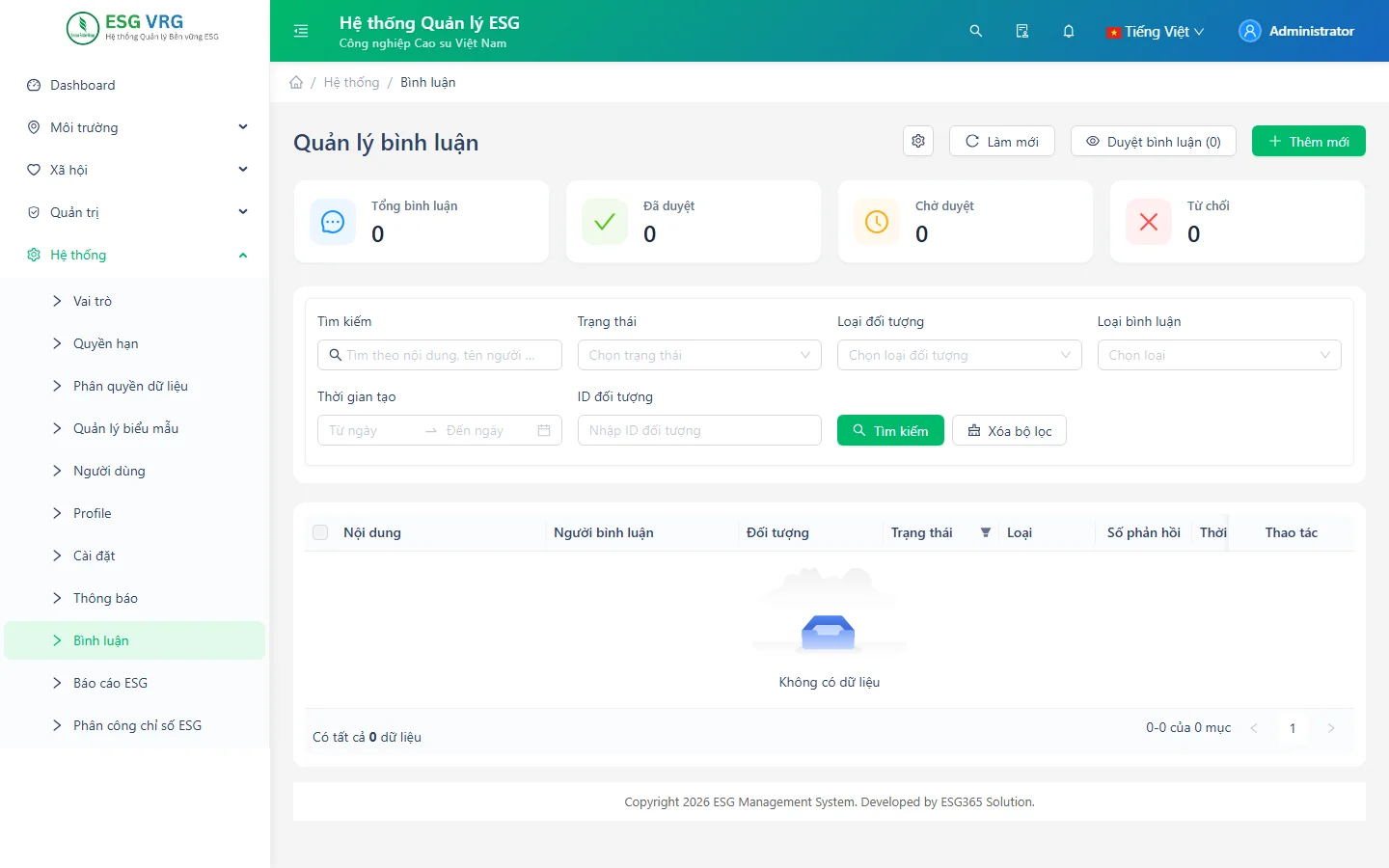The image size is (1389, 868).
Task: Select Bình luận menu item
Action: pyautogui.click(x=135, y=640)
